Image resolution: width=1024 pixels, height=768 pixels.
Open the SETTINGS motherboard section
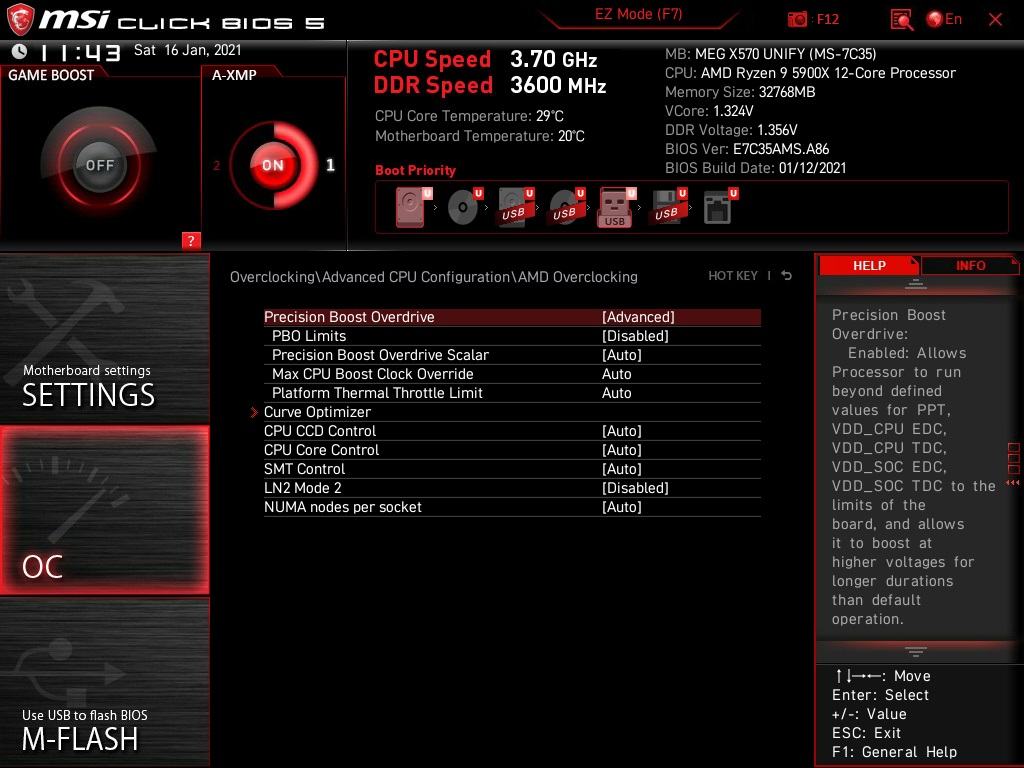point(104,338)
